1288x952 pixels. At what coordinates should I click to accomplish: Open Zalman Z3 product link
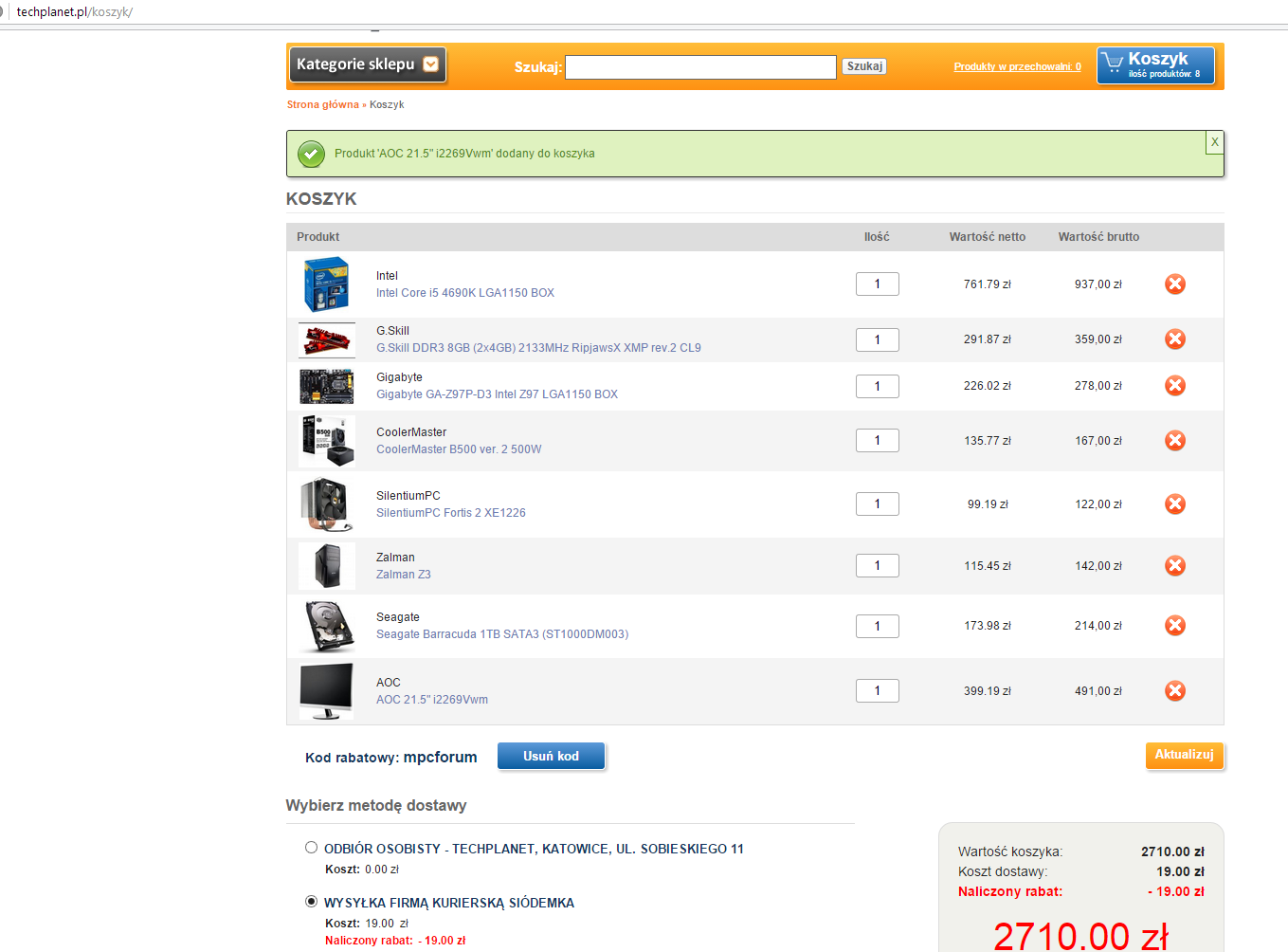[x=404, y=575]
